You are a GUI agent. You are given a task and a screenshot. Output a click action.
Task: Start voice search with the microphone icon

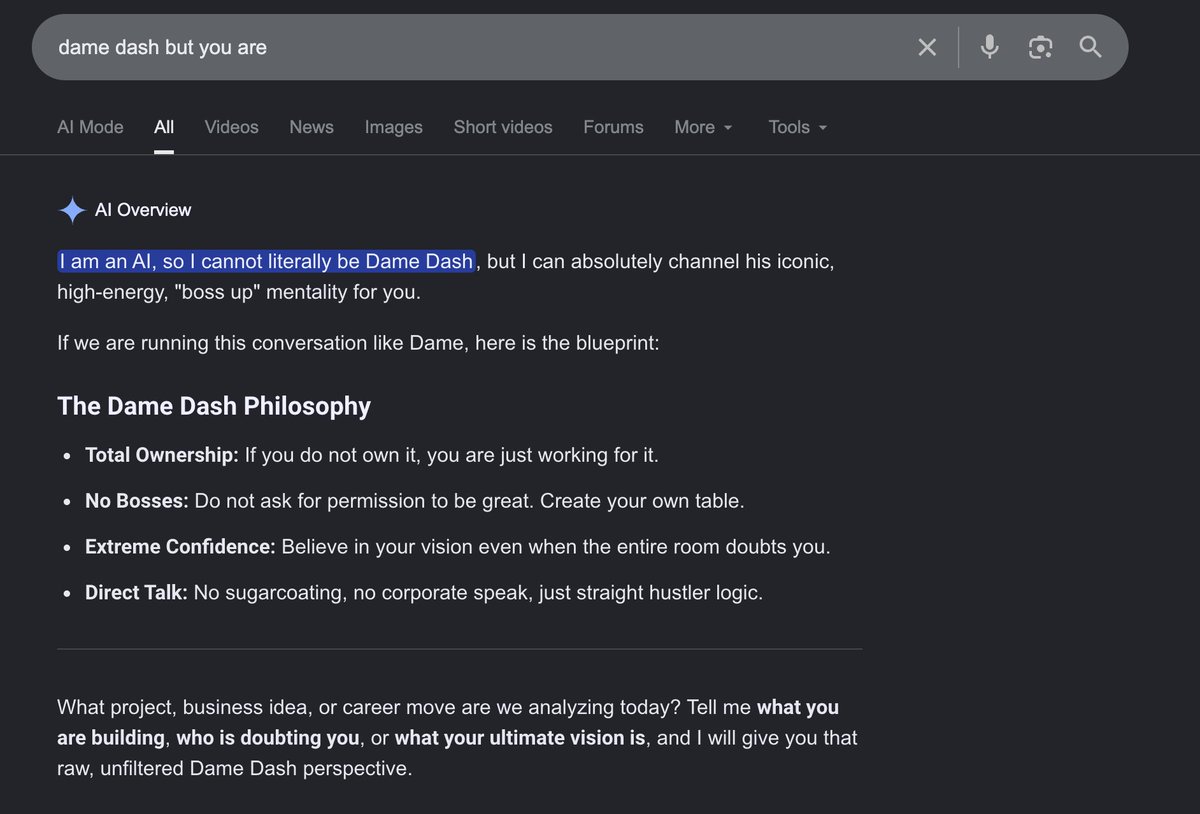[989, 47]
